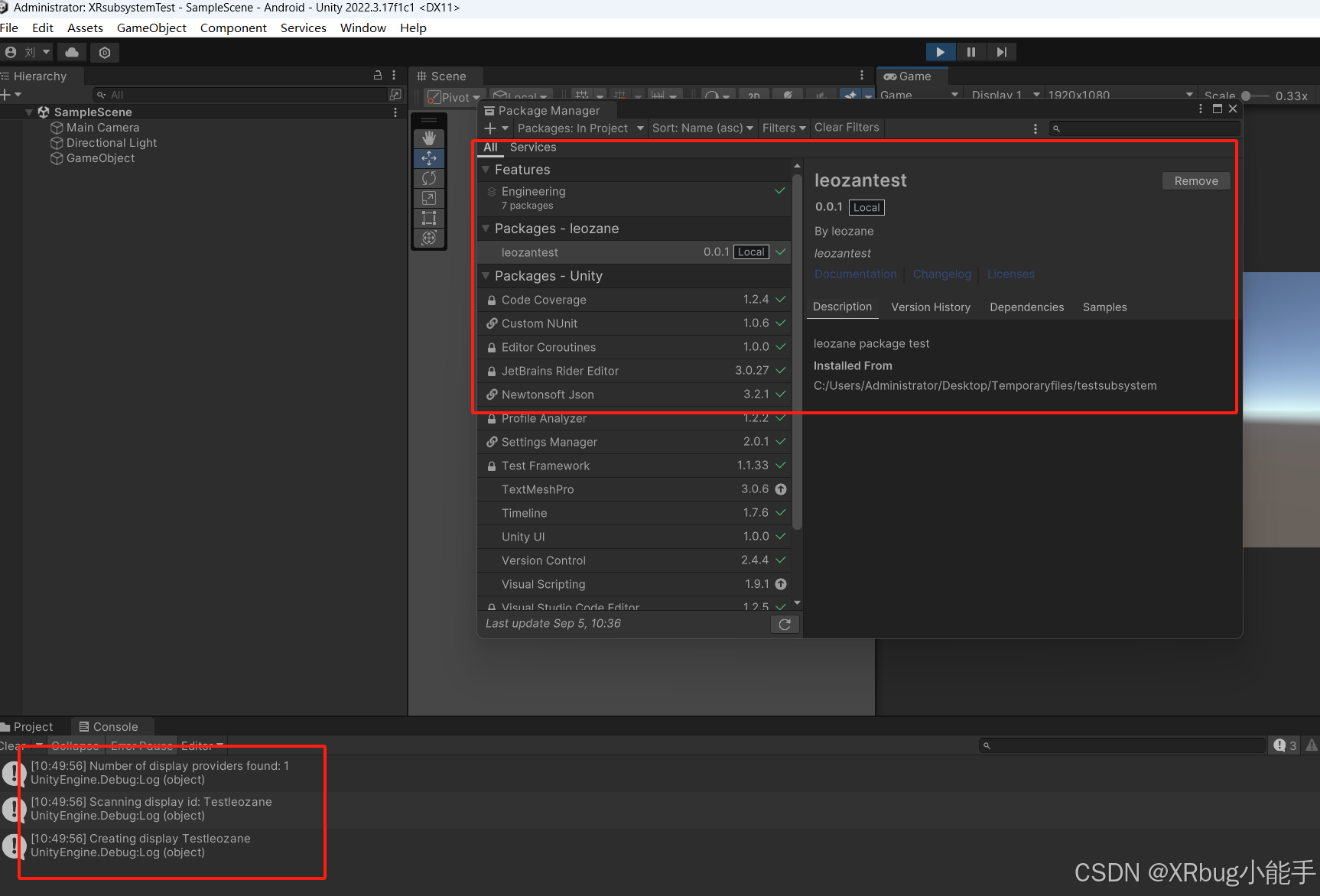1320x896 pixels.
Task: Select the Move tool in Scene toolbar
Action: pyautogui.click(x=429, y=158)
